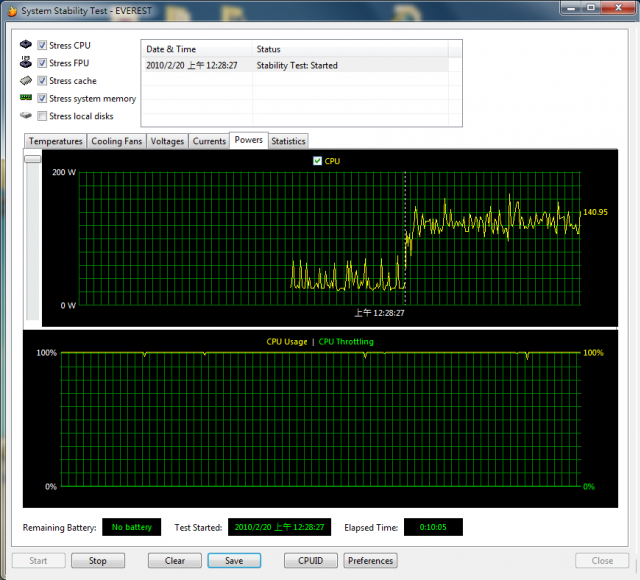Viewport: 640px width, 580px height.
Task: Toggle the Stress system memory checkbox
Action: 42,98
